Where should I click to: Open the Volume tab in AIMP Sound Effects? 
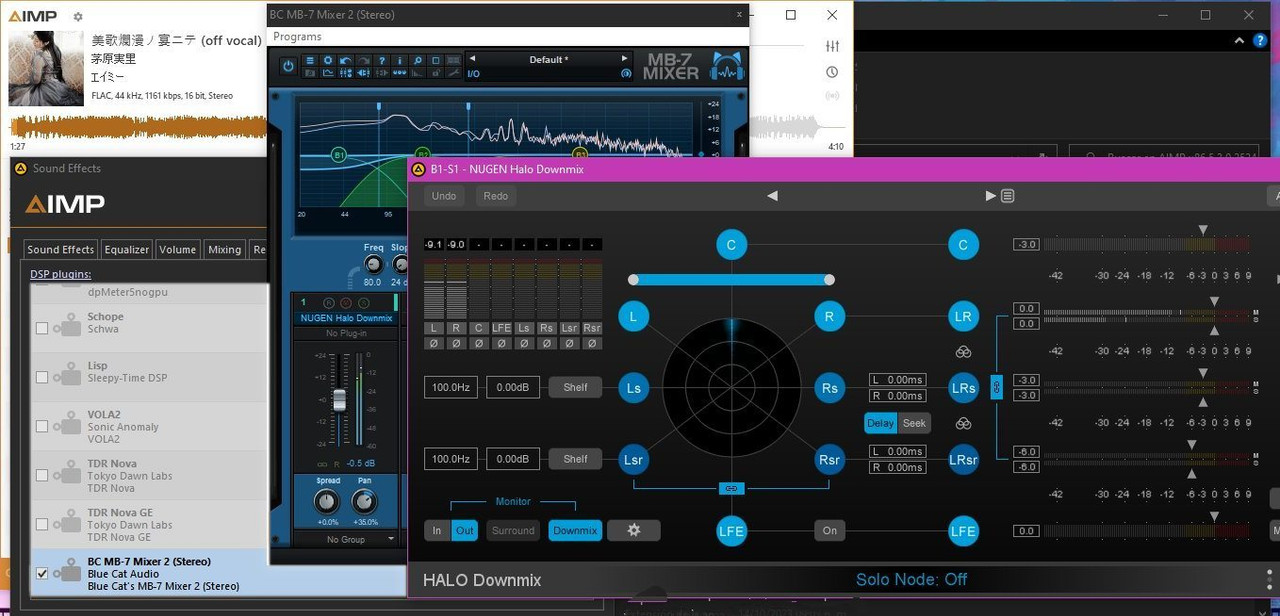[178, 249]
